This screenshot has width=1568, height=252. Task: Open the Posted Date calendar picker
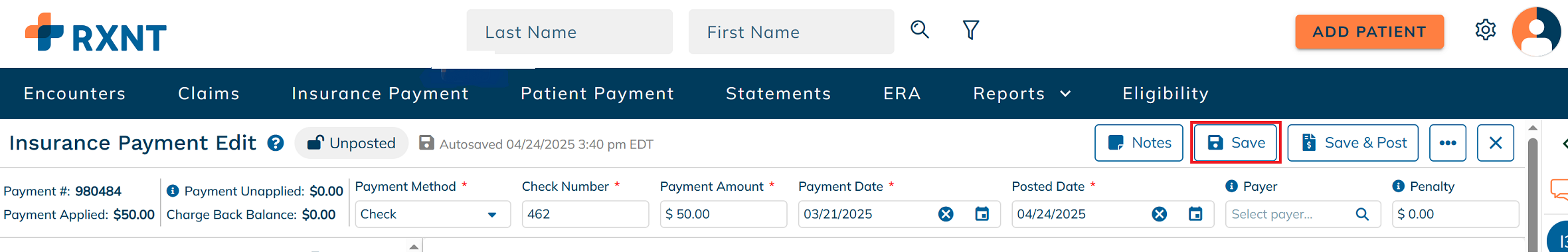[x=1195, y=214]
